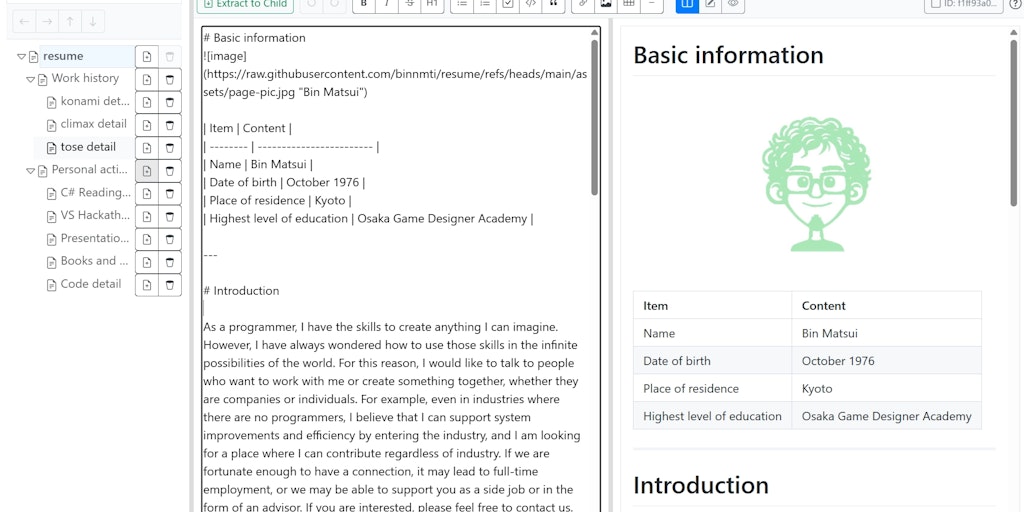The image size is (1024, 512).
Task: Click the preview pane scrollbar thumb
Action: point(1014,123)
